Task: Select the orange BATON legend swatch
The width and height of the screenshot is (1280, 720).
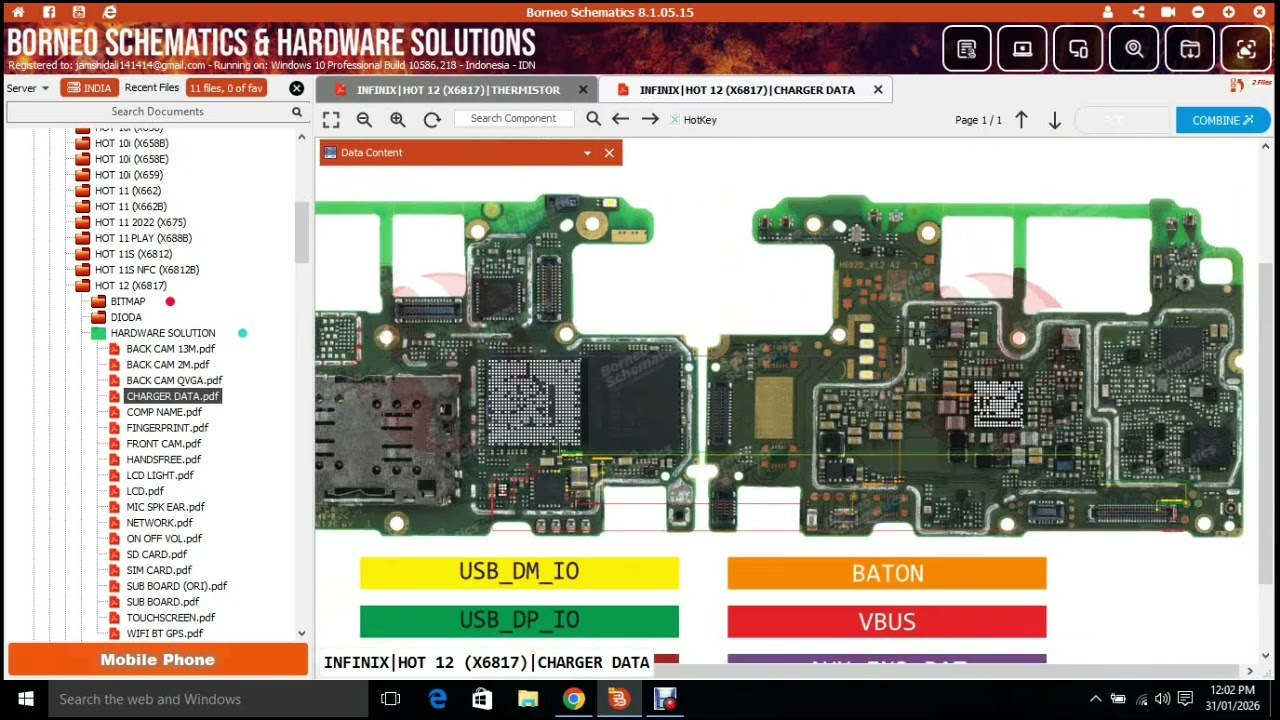Action: pyautogui.click(x=887, y=573)
